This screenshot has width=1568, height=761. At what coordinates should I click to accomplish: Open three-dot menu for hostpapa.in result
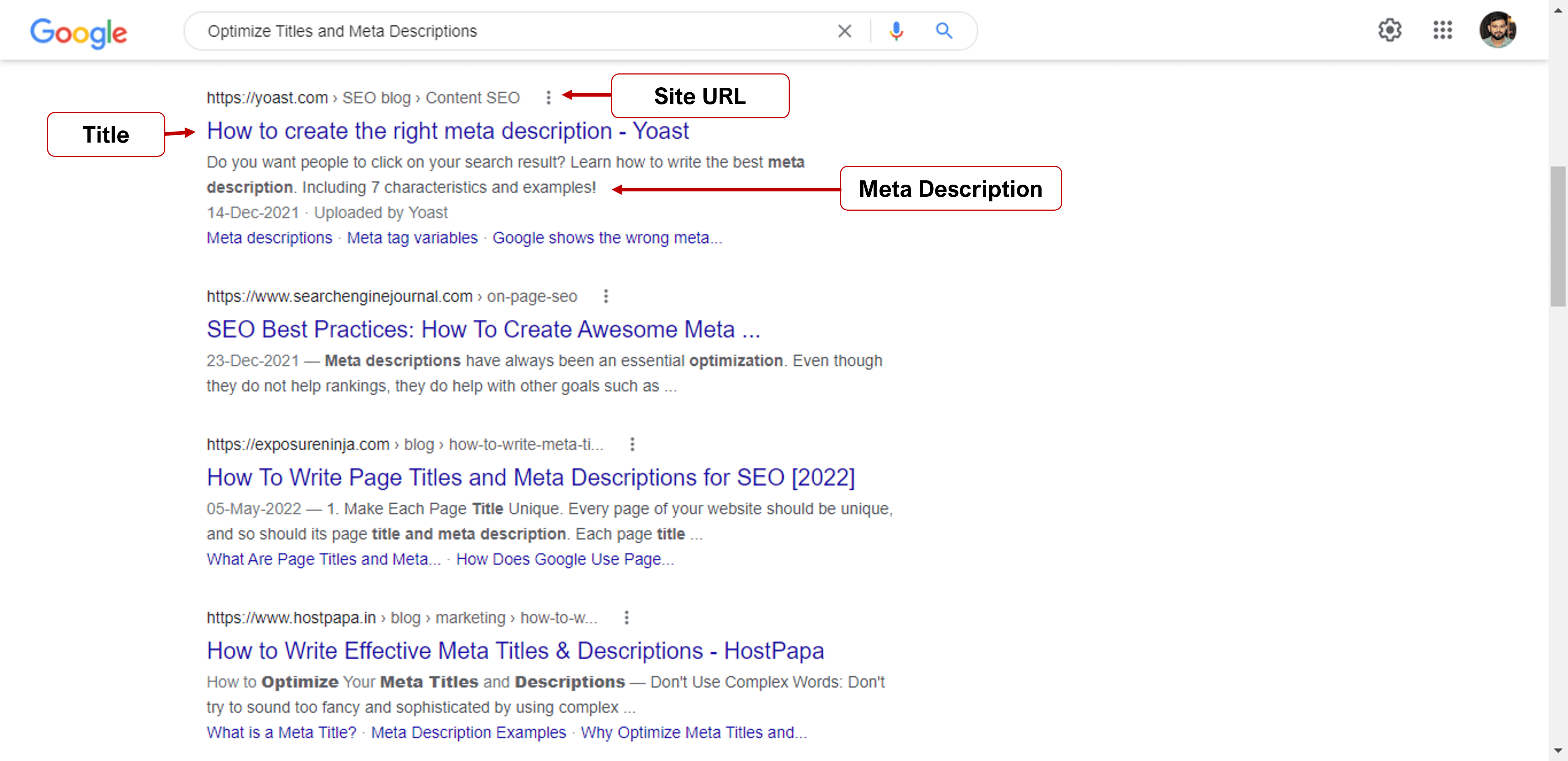pyautogui.click(x=626, y=618)
